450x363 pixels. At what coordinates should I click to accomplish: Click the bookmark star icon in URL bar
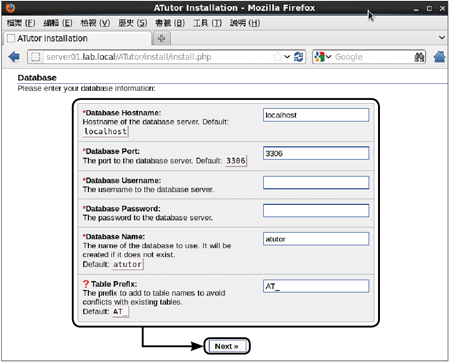(277, 57)
